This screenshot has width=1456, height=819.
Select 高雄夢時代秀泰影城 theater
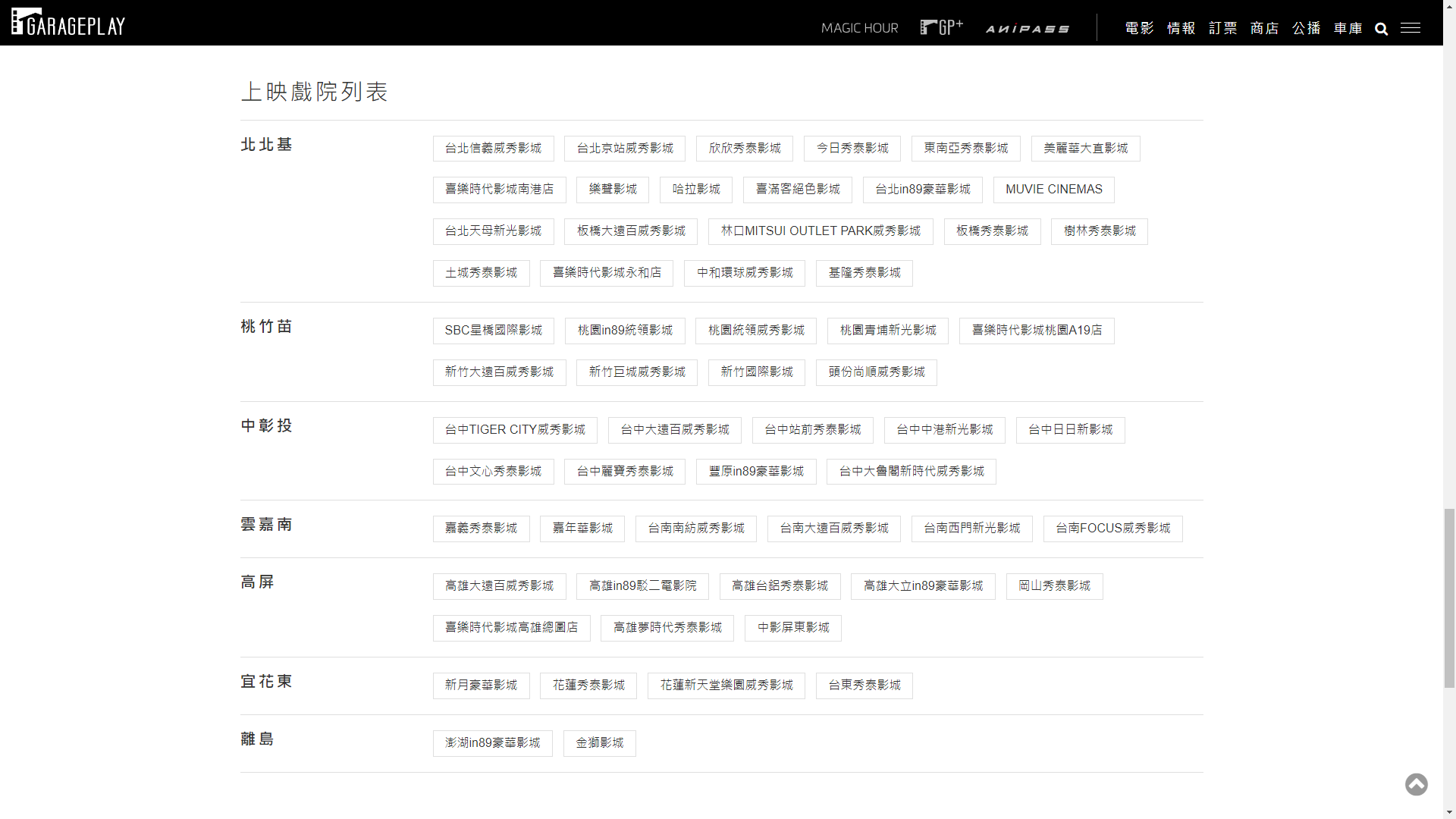tap(667, 628)
